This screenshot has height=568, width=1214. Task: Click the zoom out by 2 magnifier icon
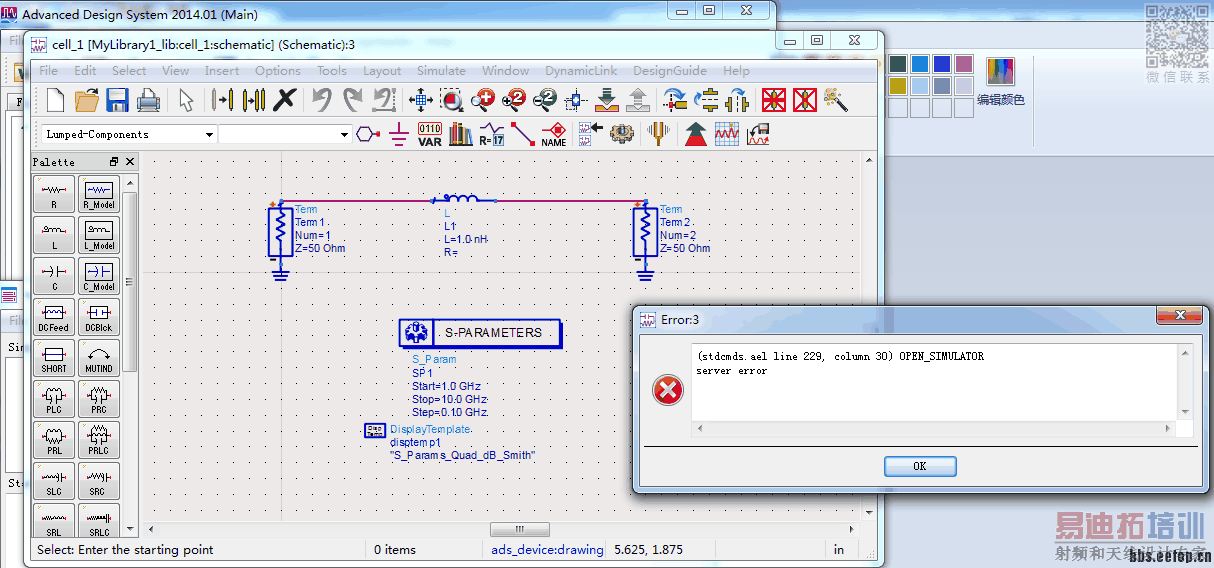(x=545, y=99)
